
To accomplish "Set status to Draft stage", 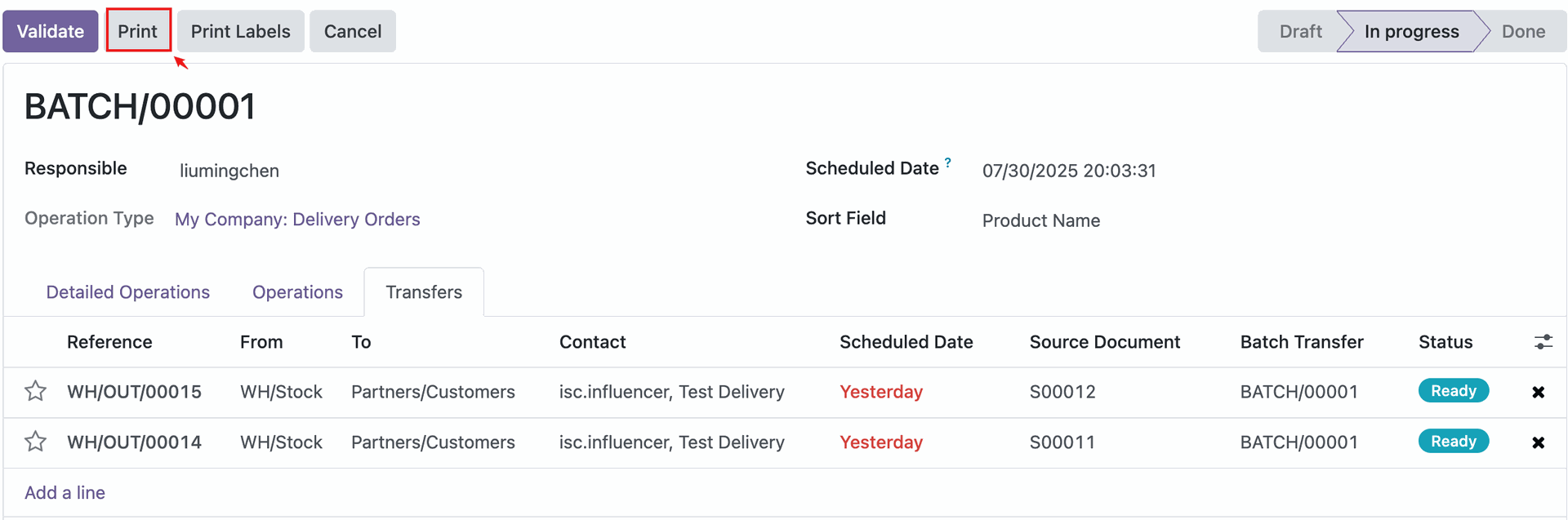I will [1299, 32].
